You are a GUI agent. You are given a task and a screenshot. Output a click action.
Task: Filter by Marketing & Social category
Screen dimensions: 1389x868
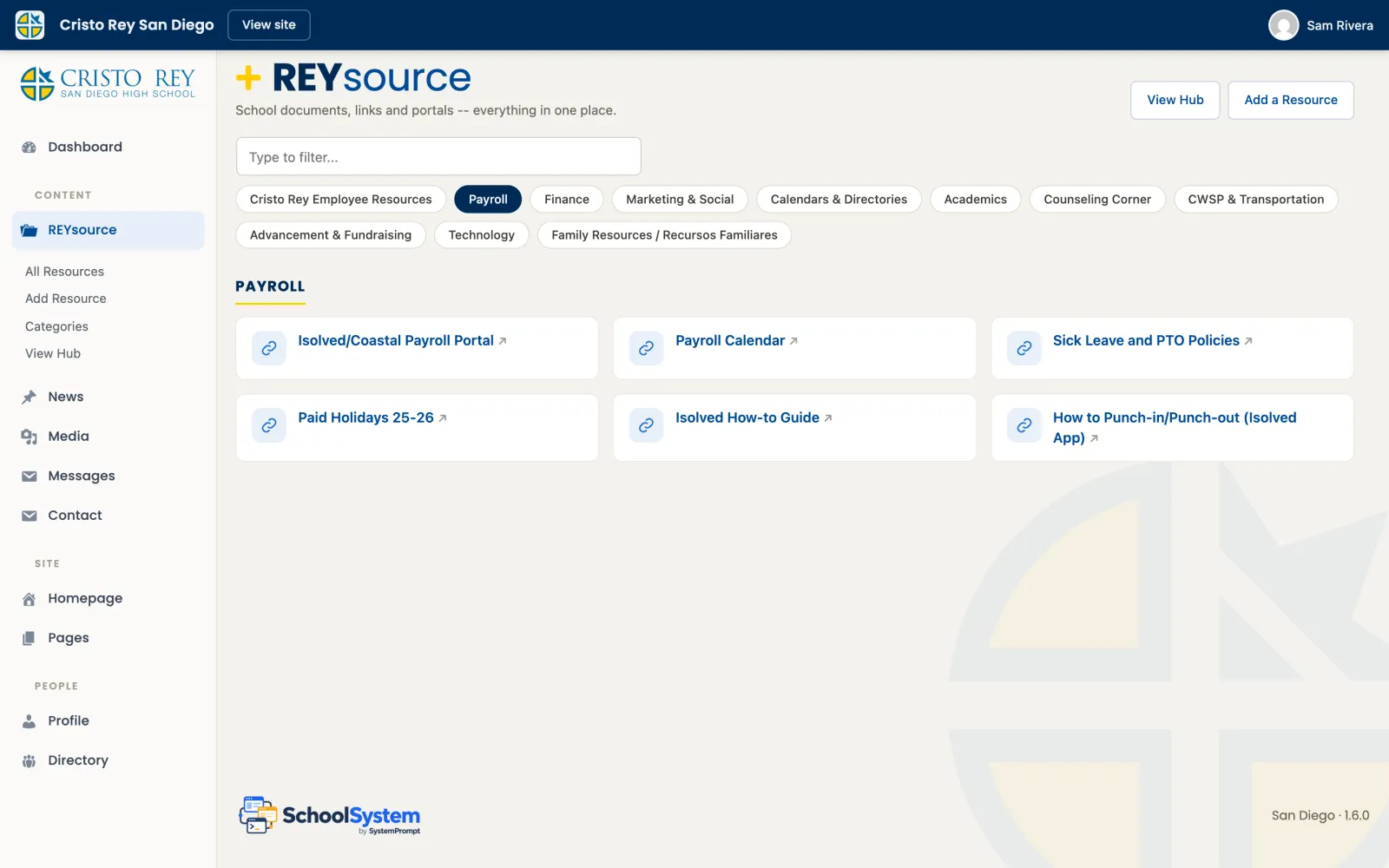click(680, 200)
